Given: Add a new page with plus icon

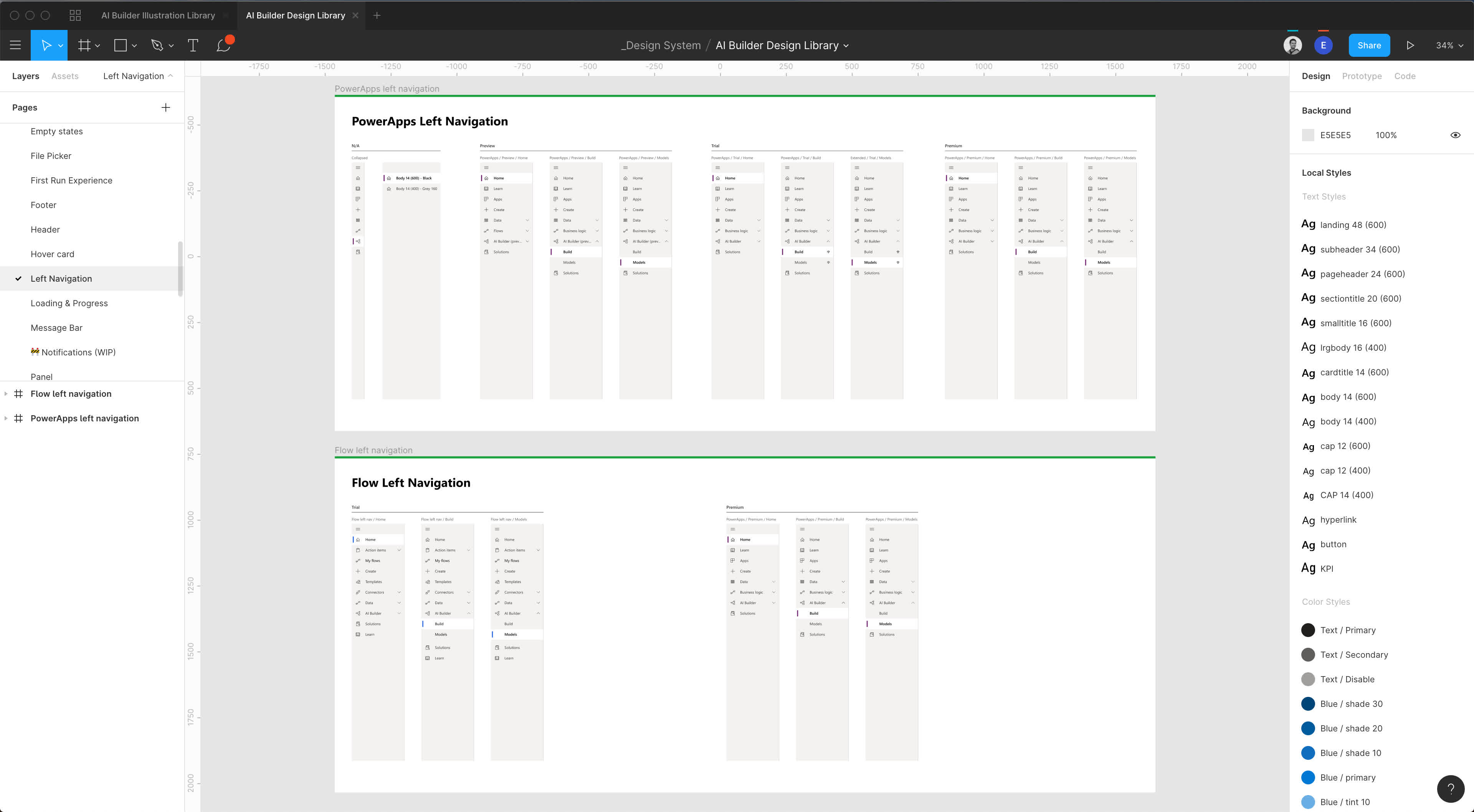Looking at the screenshot, I should [x=165, y=107].
